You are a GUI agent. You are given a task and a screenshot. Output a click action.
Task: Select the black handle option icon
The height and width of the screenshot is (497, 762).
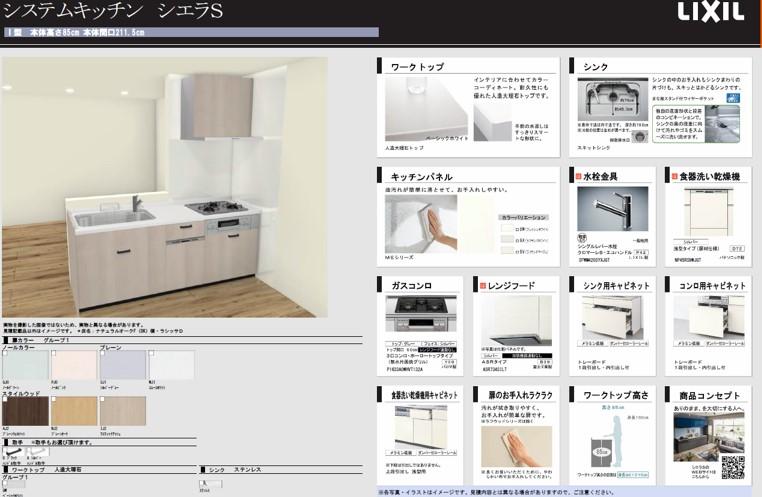pyautogui.click(x=13, y=453)
